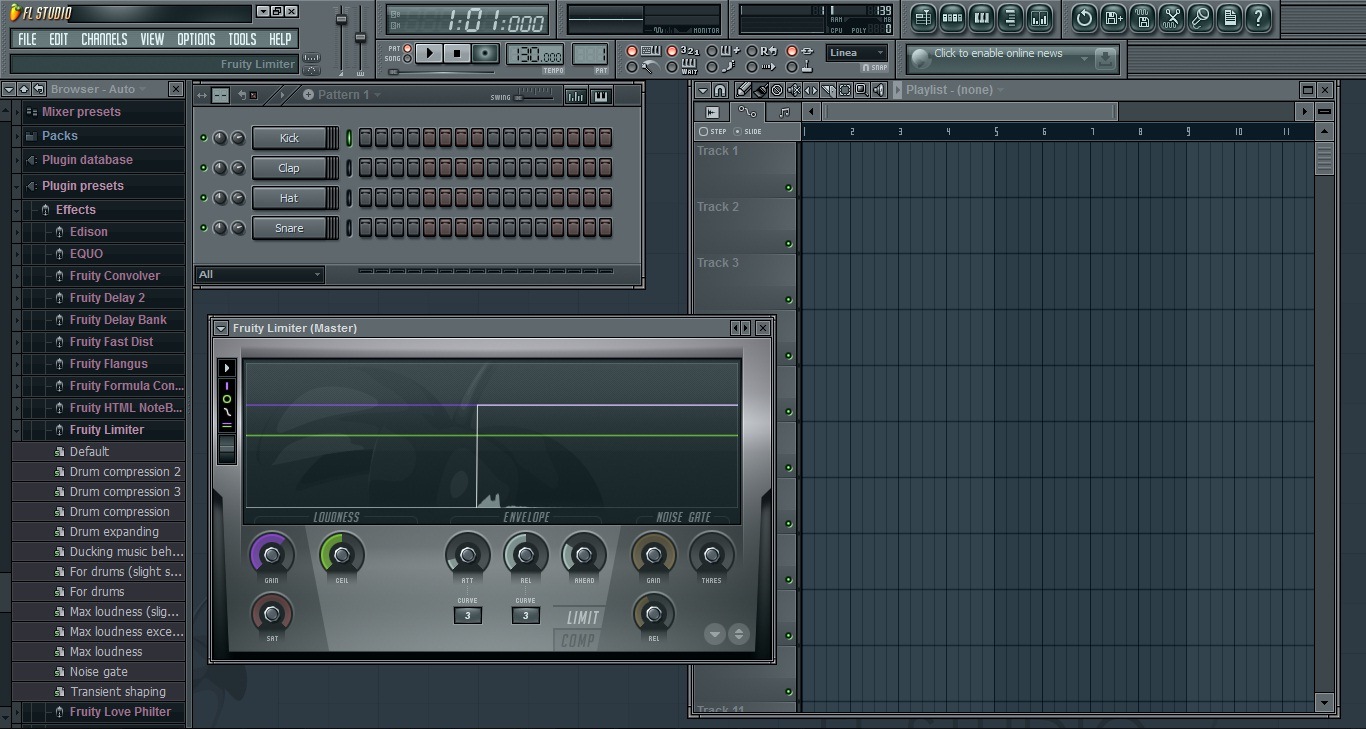Open the Linea snap dropdown

click(857, 53)
